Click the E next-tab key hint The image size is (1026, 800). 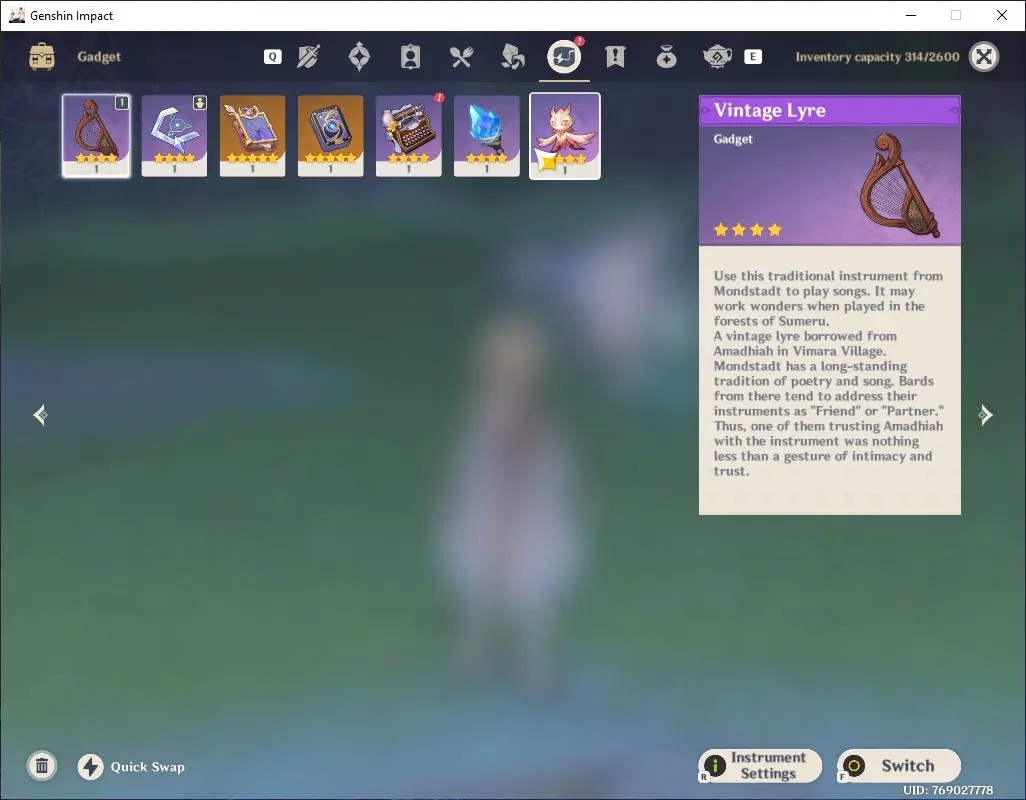coord(752,57)
